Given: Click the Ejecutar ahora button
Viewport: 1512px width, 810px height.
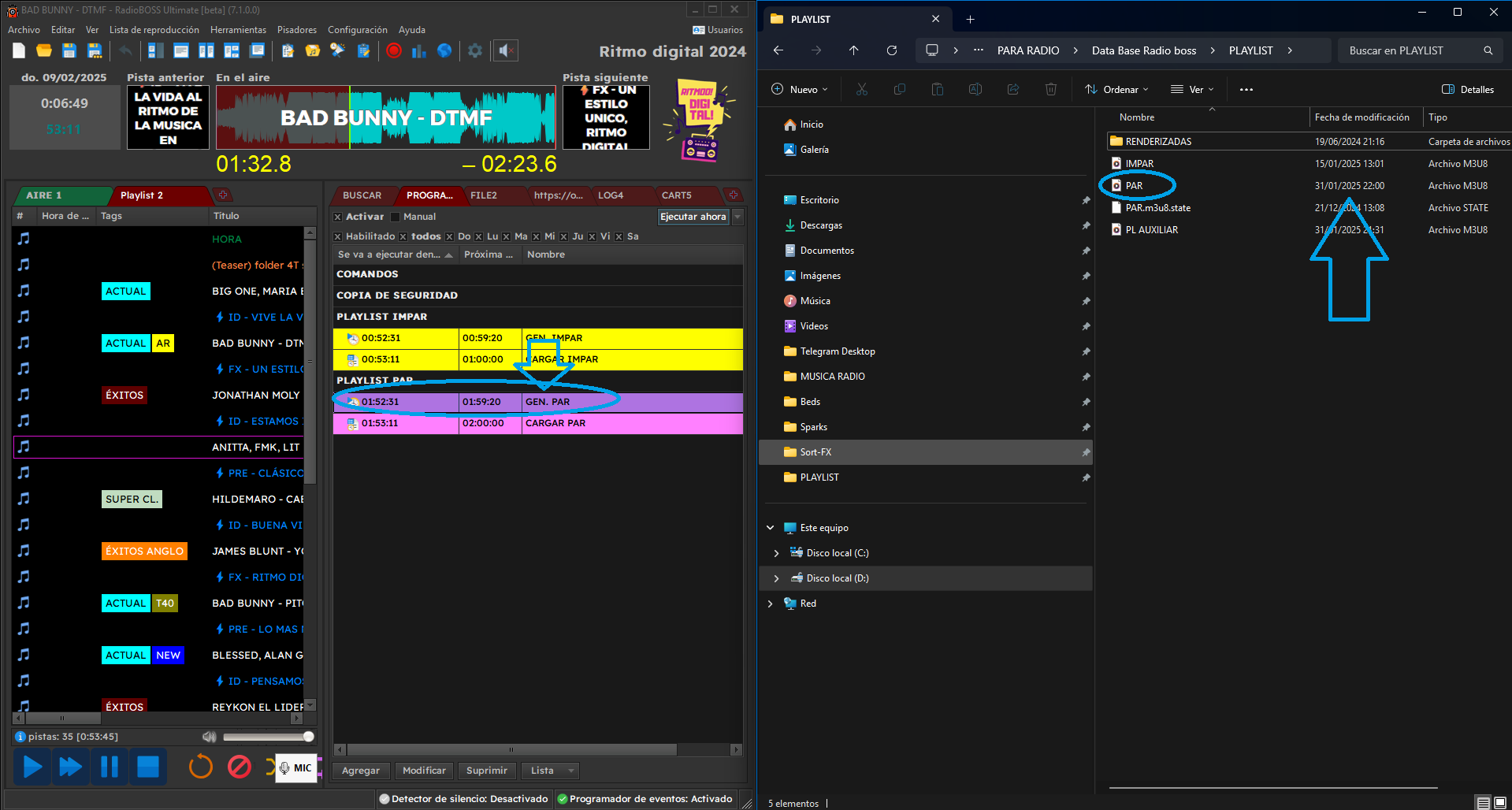Looking at the screenshot, I should [693, 217].
